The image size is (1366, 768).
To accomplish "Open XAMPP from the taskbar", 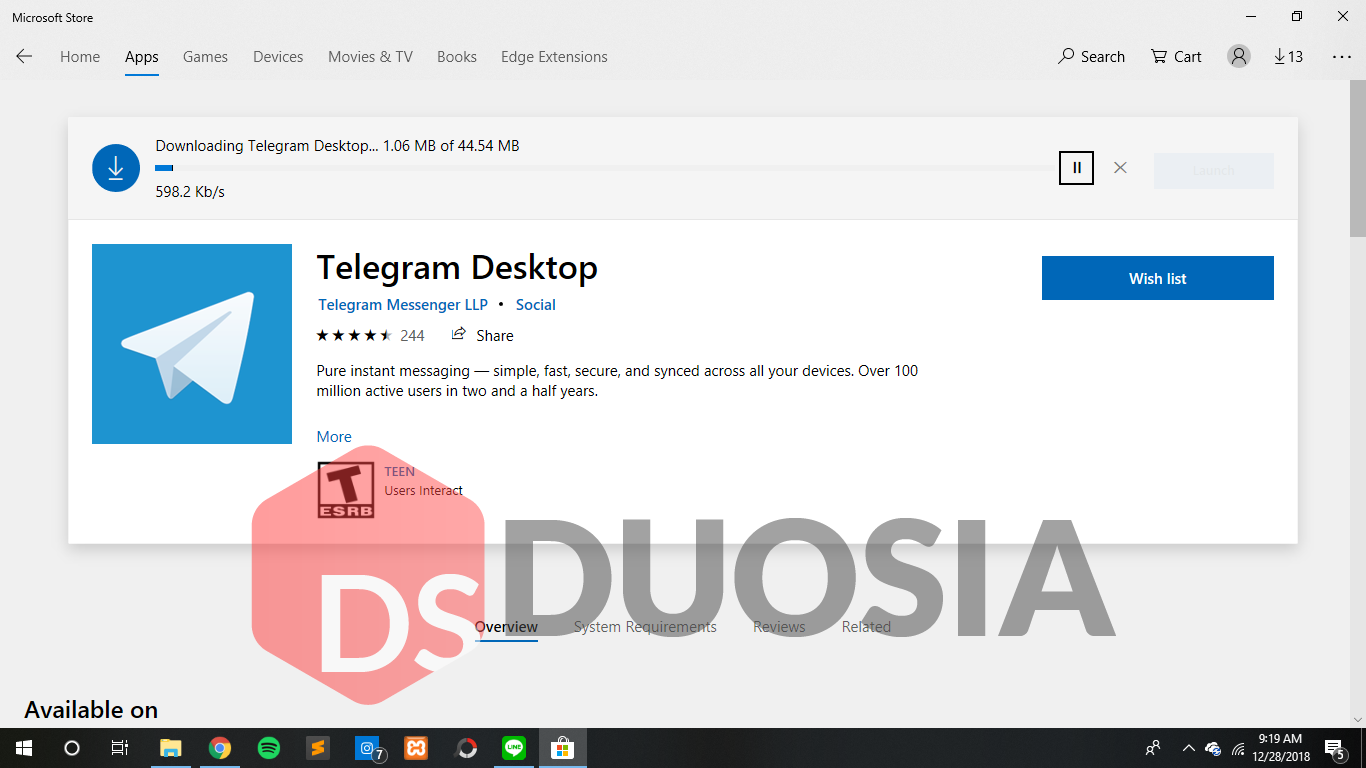I will (416, 748).
